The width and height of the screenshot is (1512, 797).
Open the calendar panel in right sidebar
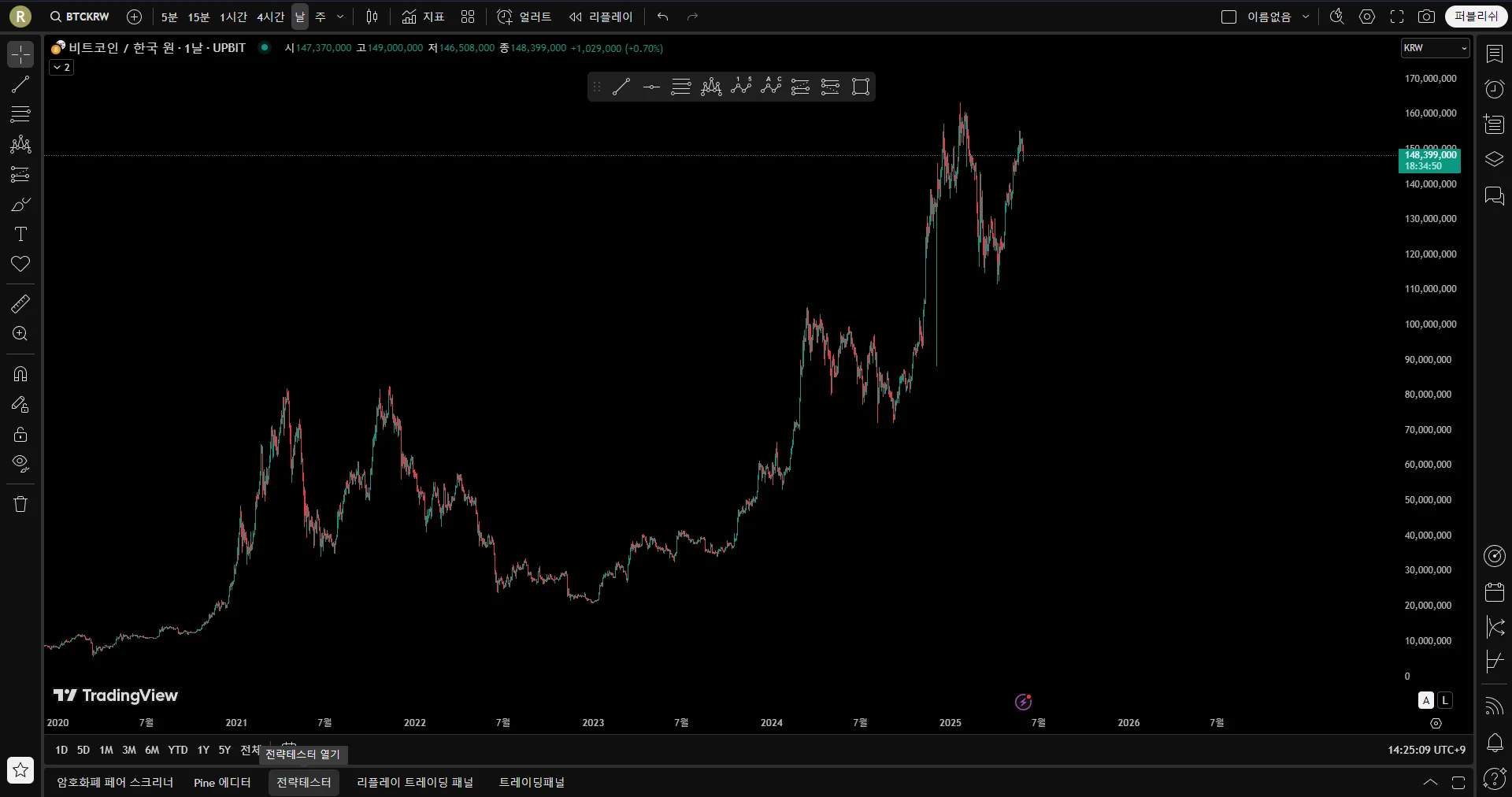point(1494,591)
